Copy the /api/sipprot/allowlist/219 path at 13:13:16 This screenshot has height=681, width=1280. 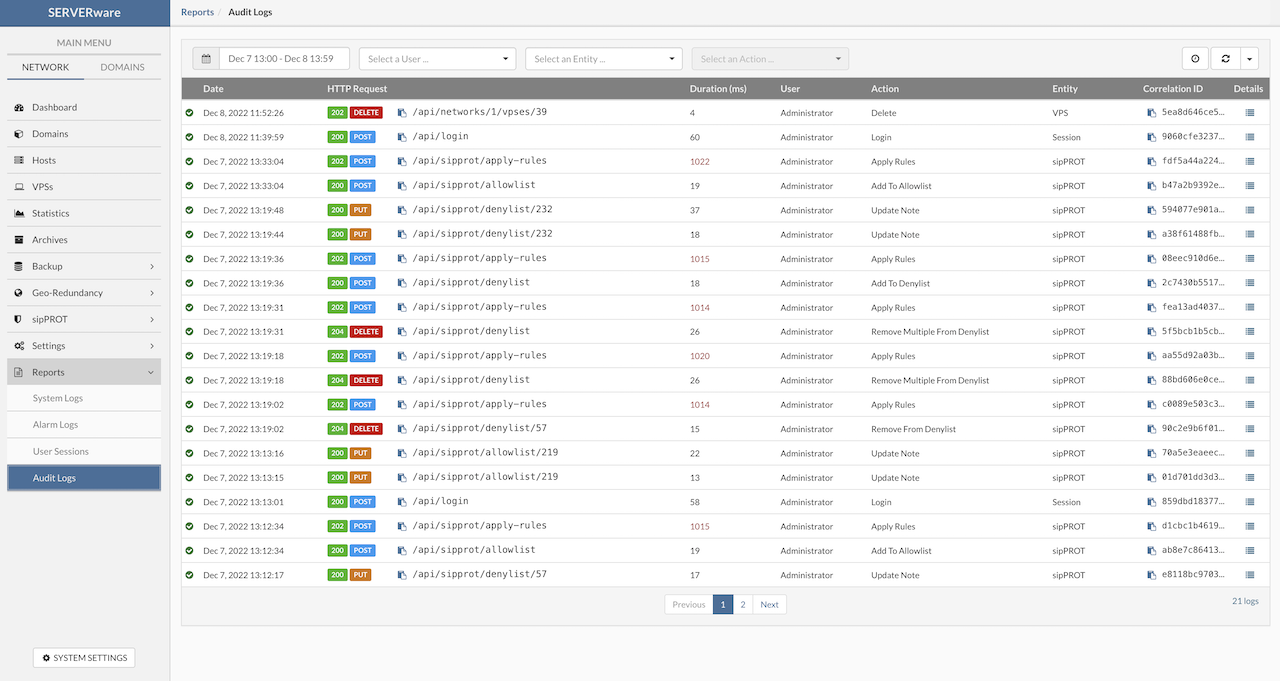click(x=402, y=453)
